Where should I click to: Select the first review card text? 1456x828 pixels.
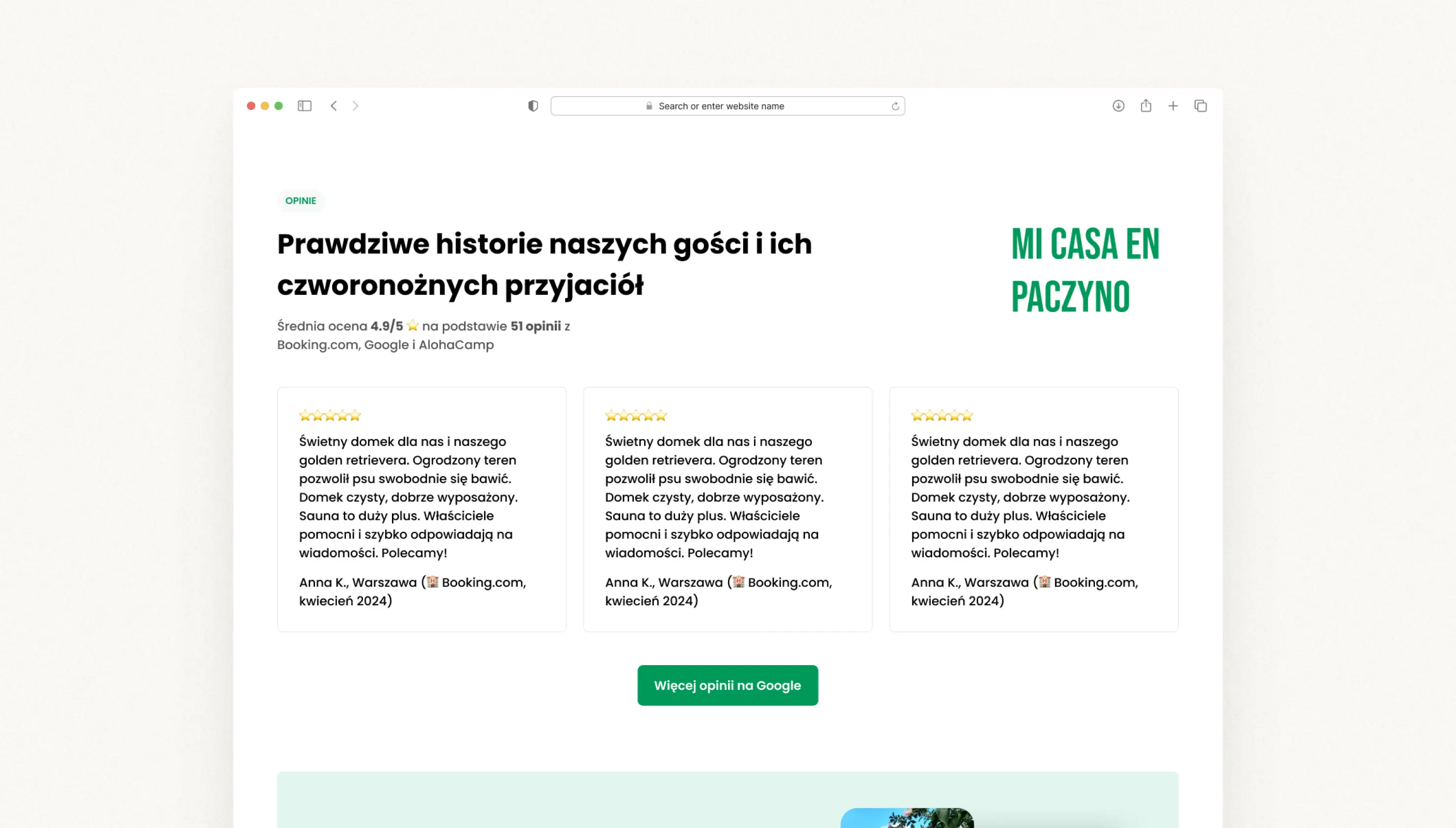(x=408, y=497)
